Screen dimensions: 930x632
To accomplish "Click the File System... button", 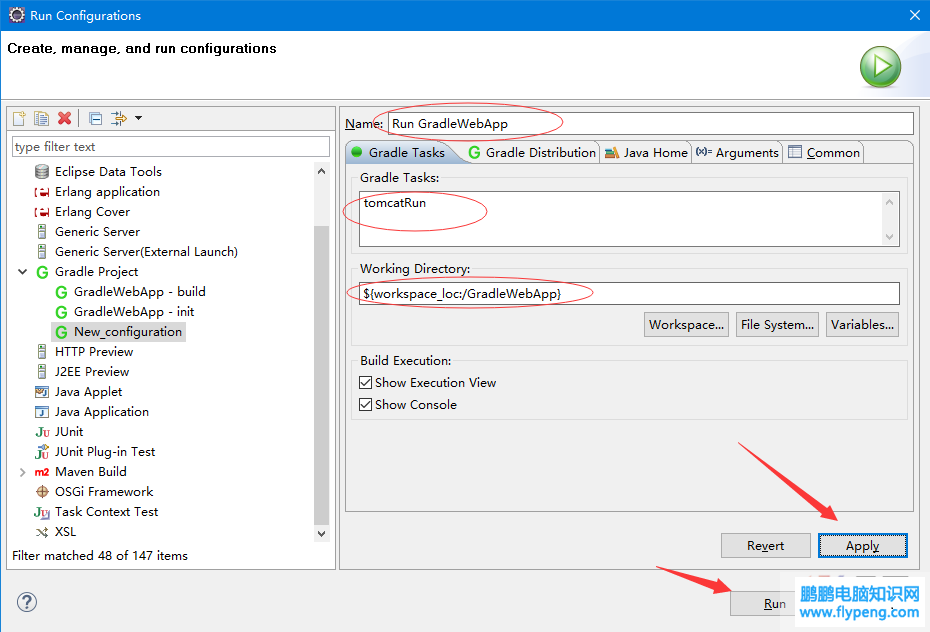I will 777,325.
